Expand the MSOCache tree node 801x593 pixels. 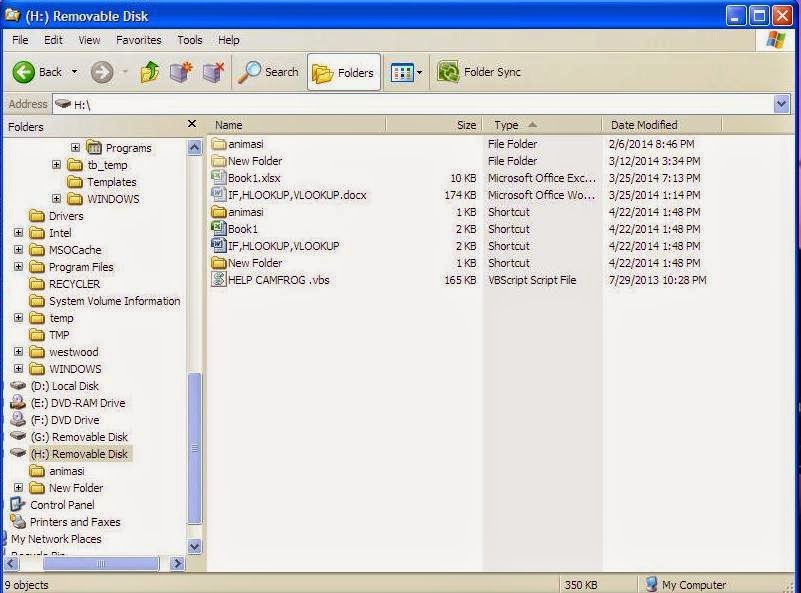click(x=18, y=250)
